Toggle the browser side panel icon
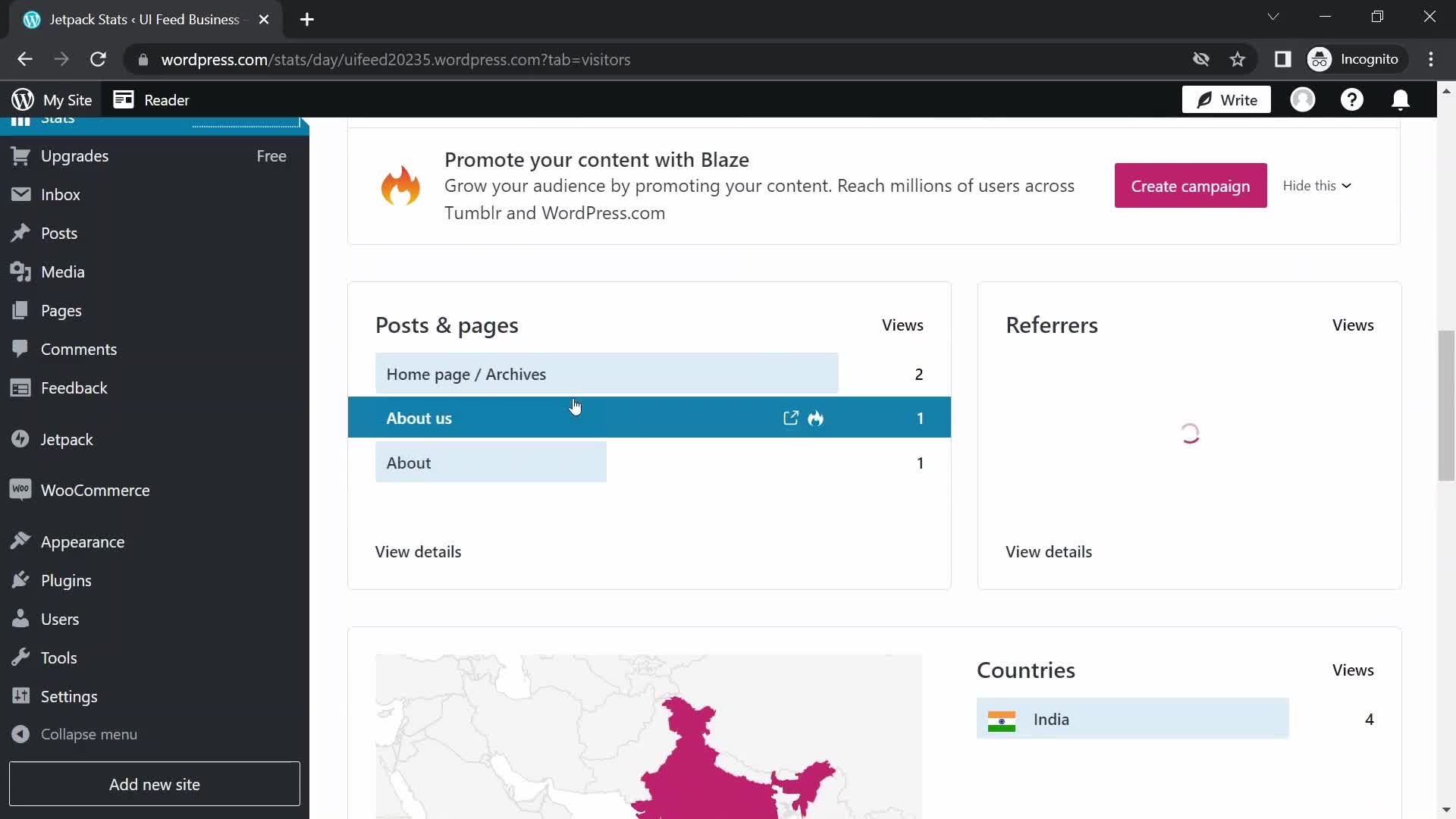The image size is (1456, 819). [x=1282, y=59]
